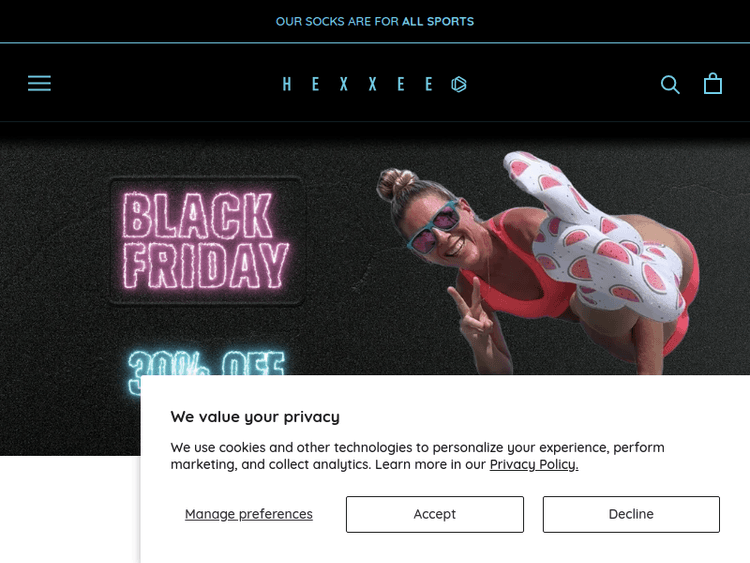
Task: Click the white page area below the banner
Action: coord(69,509)
